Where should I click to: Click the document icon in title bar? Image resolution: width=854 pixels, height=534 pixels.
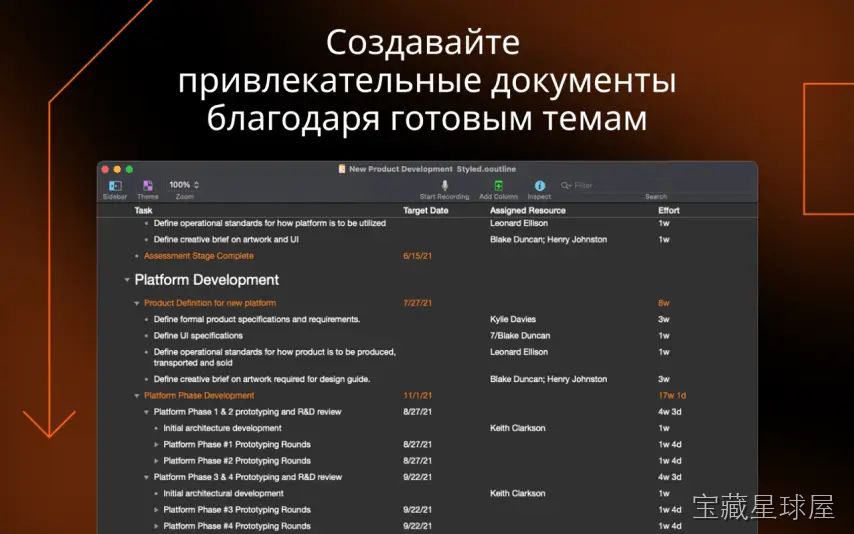pos(341,169)
